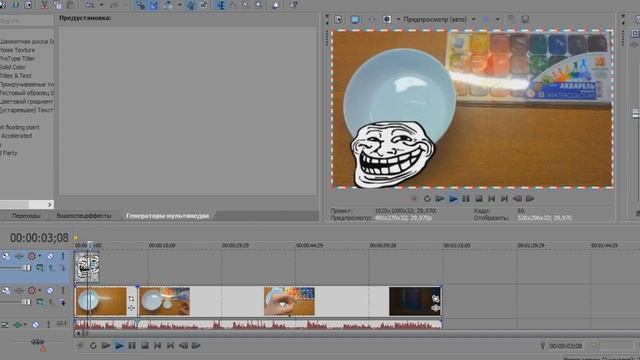Select Noise Texture in the generators list
This screenshot has height=360, width=640.
(18, 50)
